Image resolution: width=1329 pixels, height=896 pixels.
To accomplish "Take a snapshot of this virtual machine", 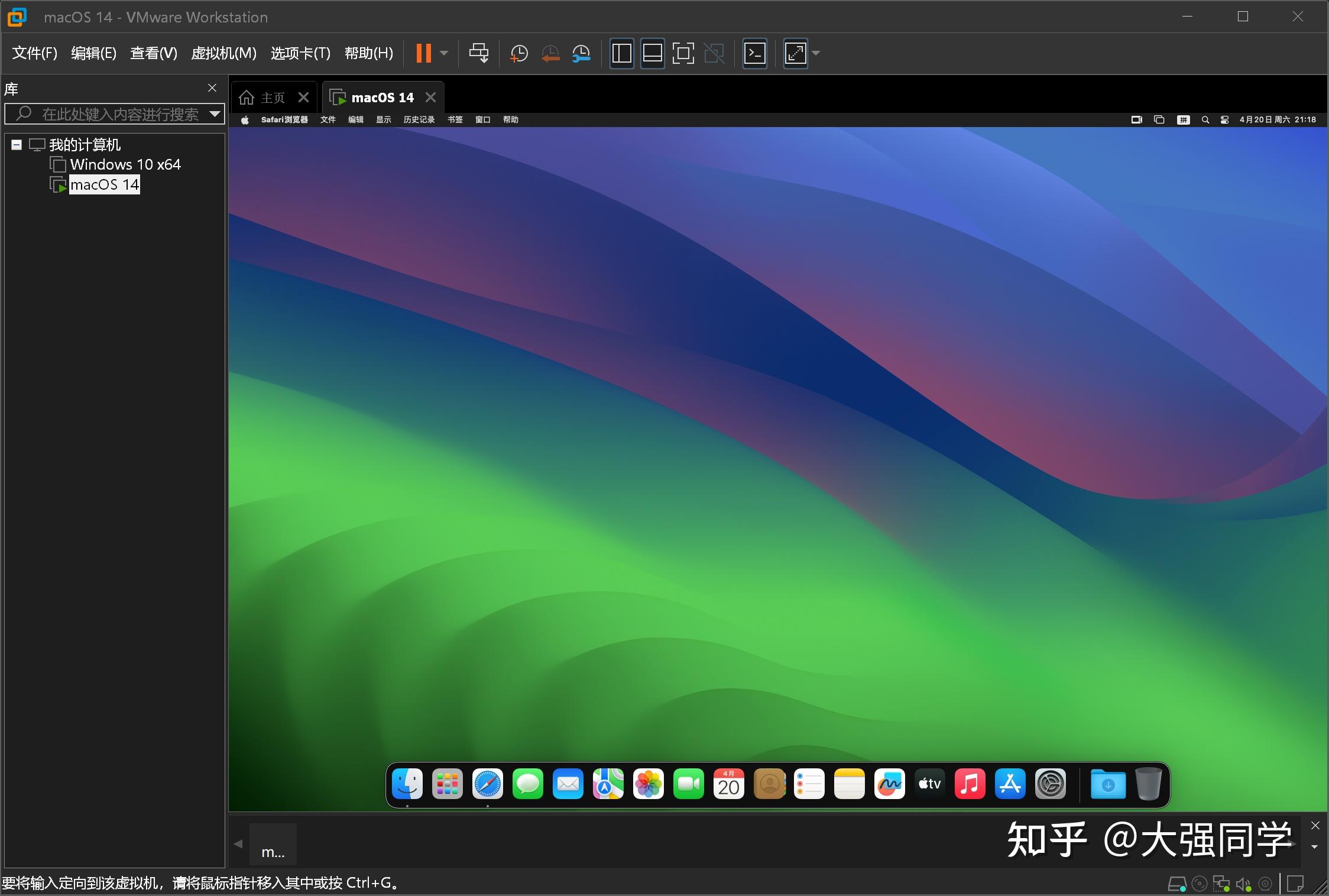I will [x=518, y=53].
